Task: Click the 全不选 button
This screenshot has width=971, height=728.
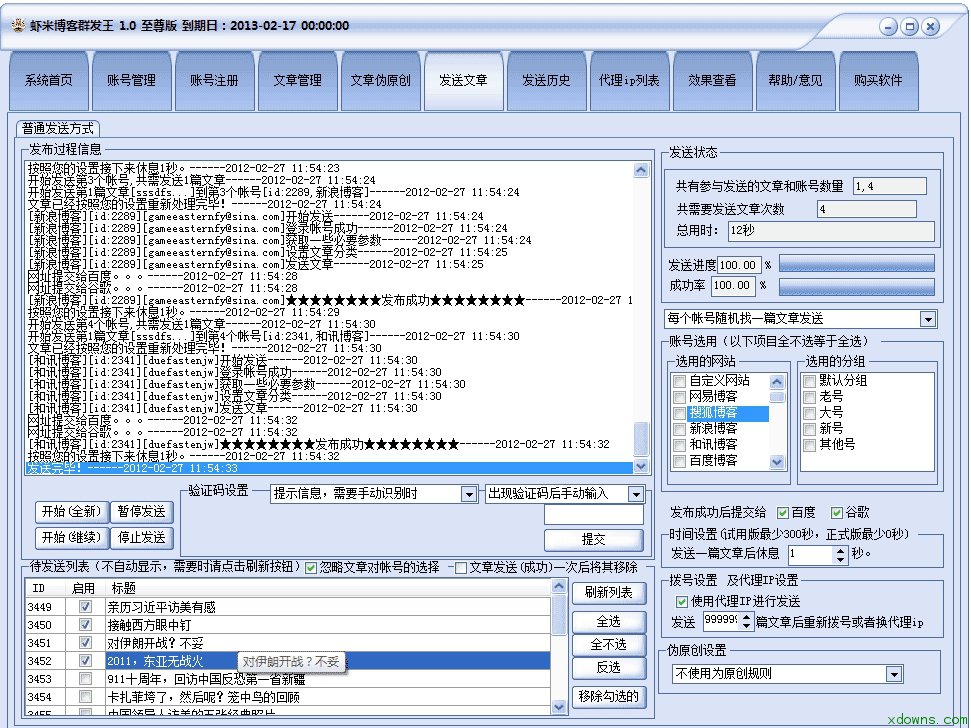Action: click(608, 644)
